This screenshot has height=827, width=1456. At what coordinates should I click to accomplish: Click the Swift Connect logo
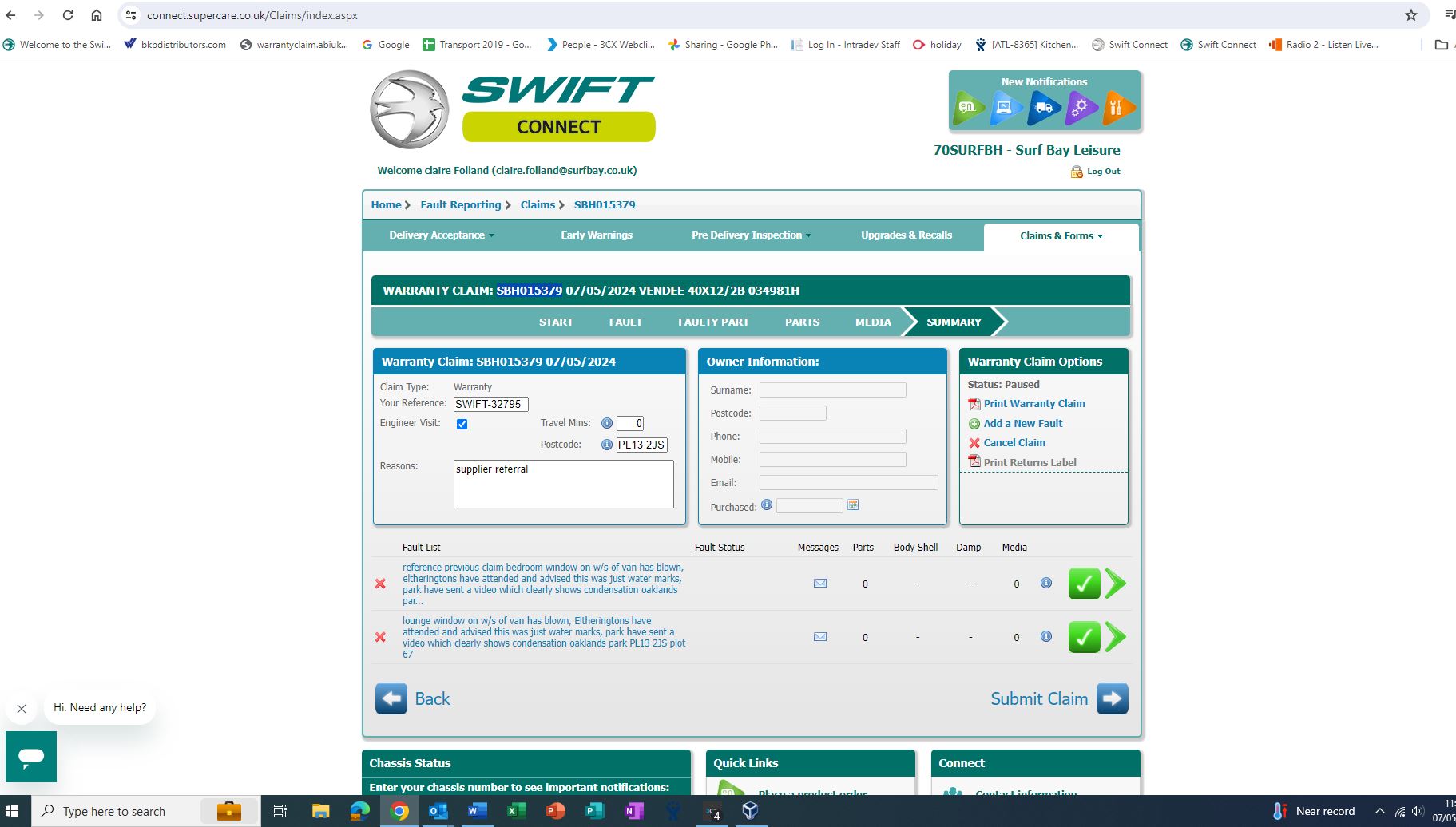coord(513,109)
